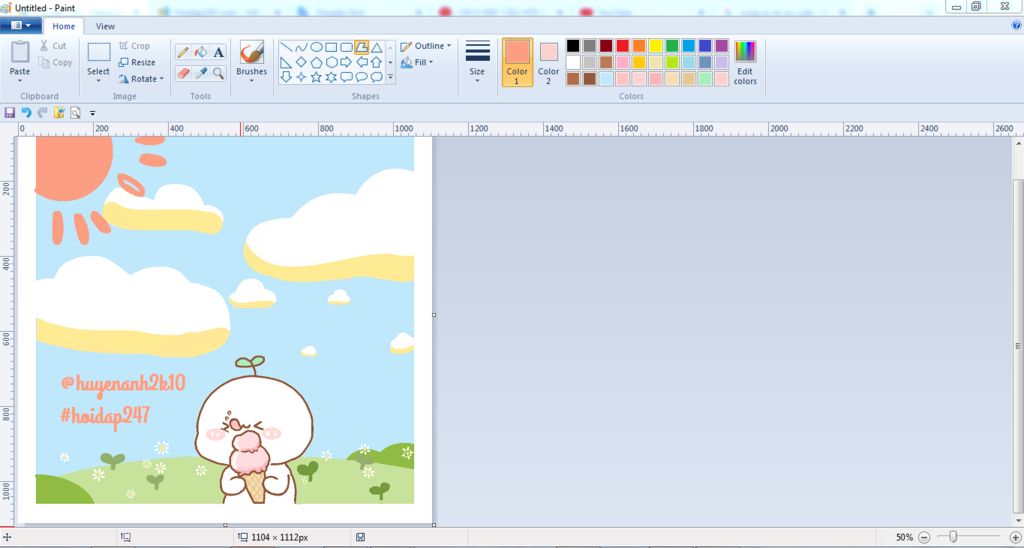This screenshot has height=548, width=1024.
Task: Activate Color 2 background selector
Action: point(549,62)
